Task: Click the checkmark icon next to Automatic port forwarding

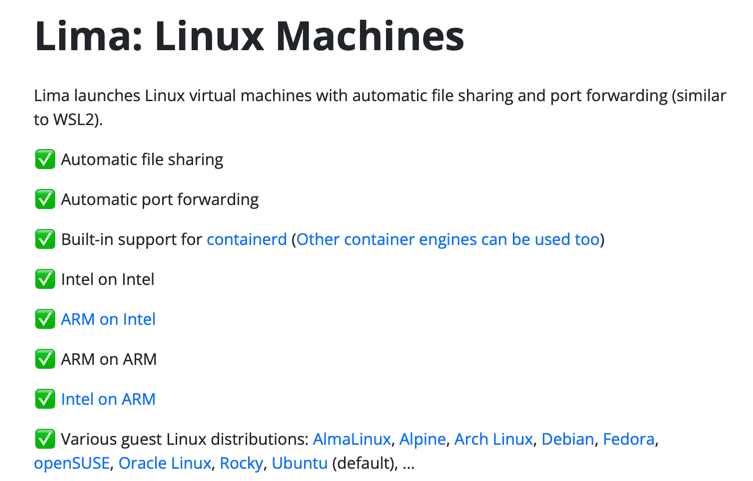Action: pyautogui.click(x=45, y=199)
